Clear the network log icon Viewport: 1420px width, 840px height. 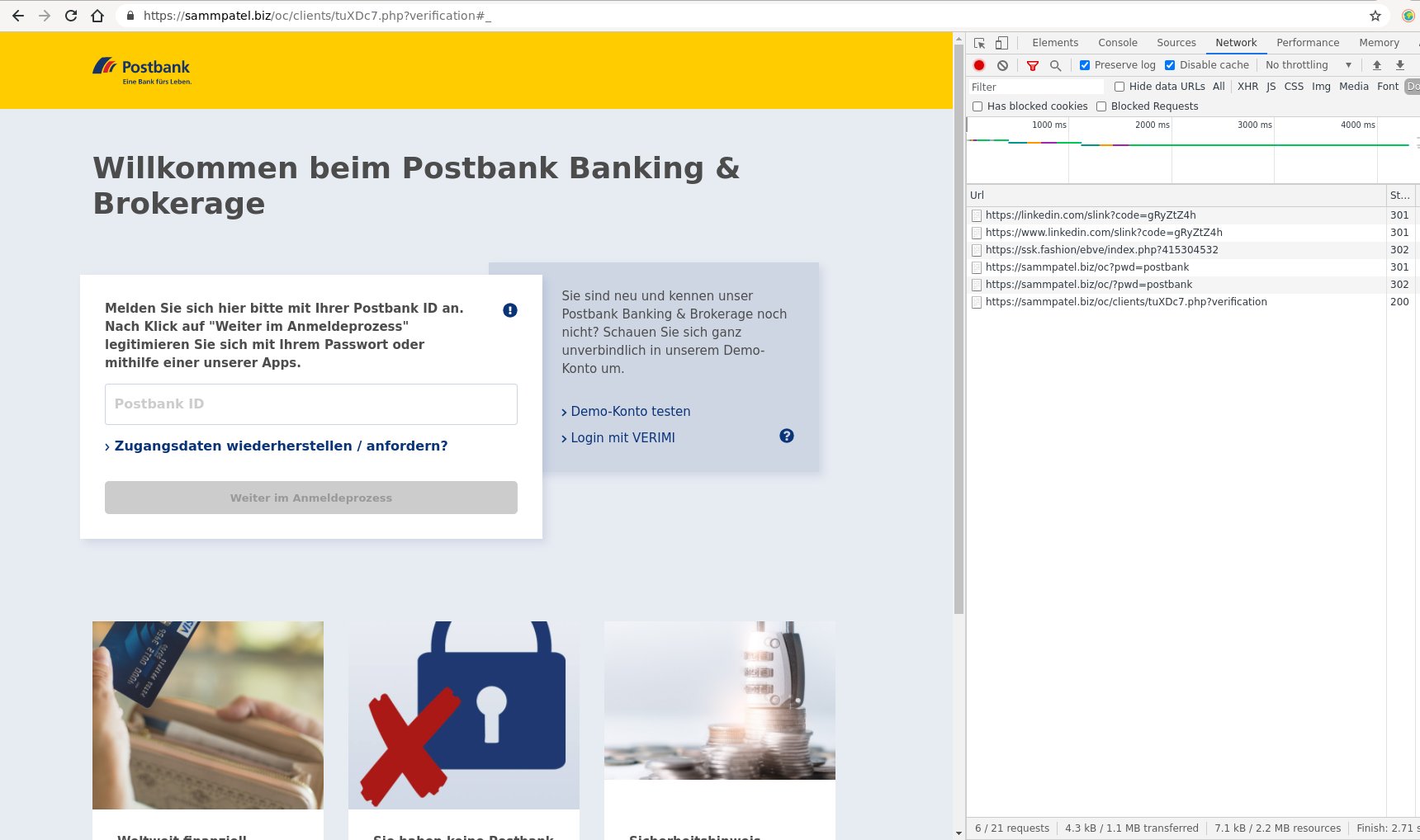click(1002, 65)
